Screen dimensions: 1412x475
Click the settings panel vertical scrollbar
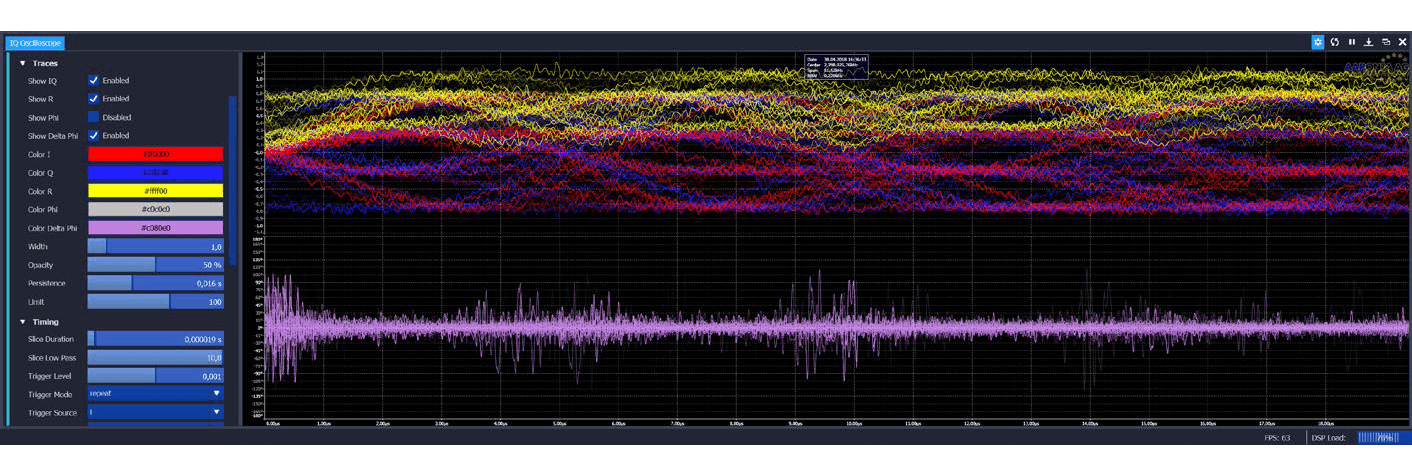click(x=233, y=180)
